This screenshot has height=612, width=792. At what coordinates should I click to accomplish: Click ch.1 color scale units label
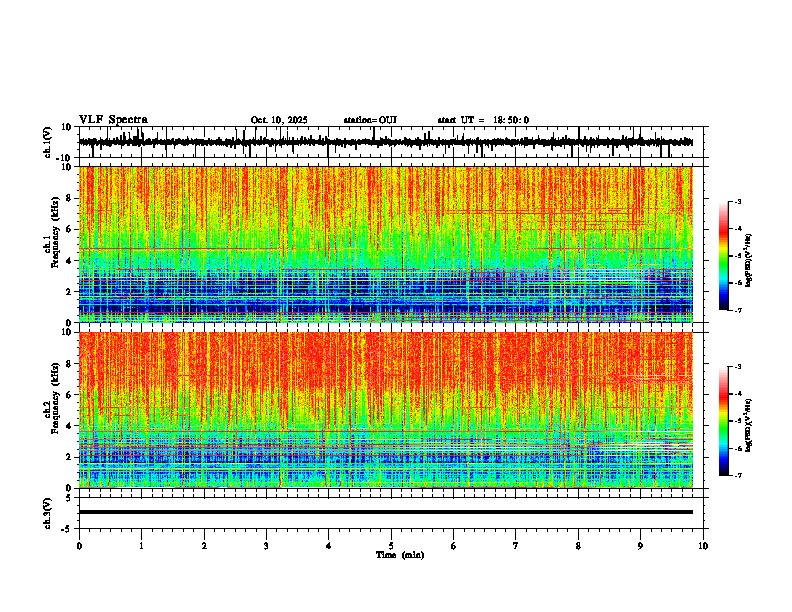click(749, 261)
